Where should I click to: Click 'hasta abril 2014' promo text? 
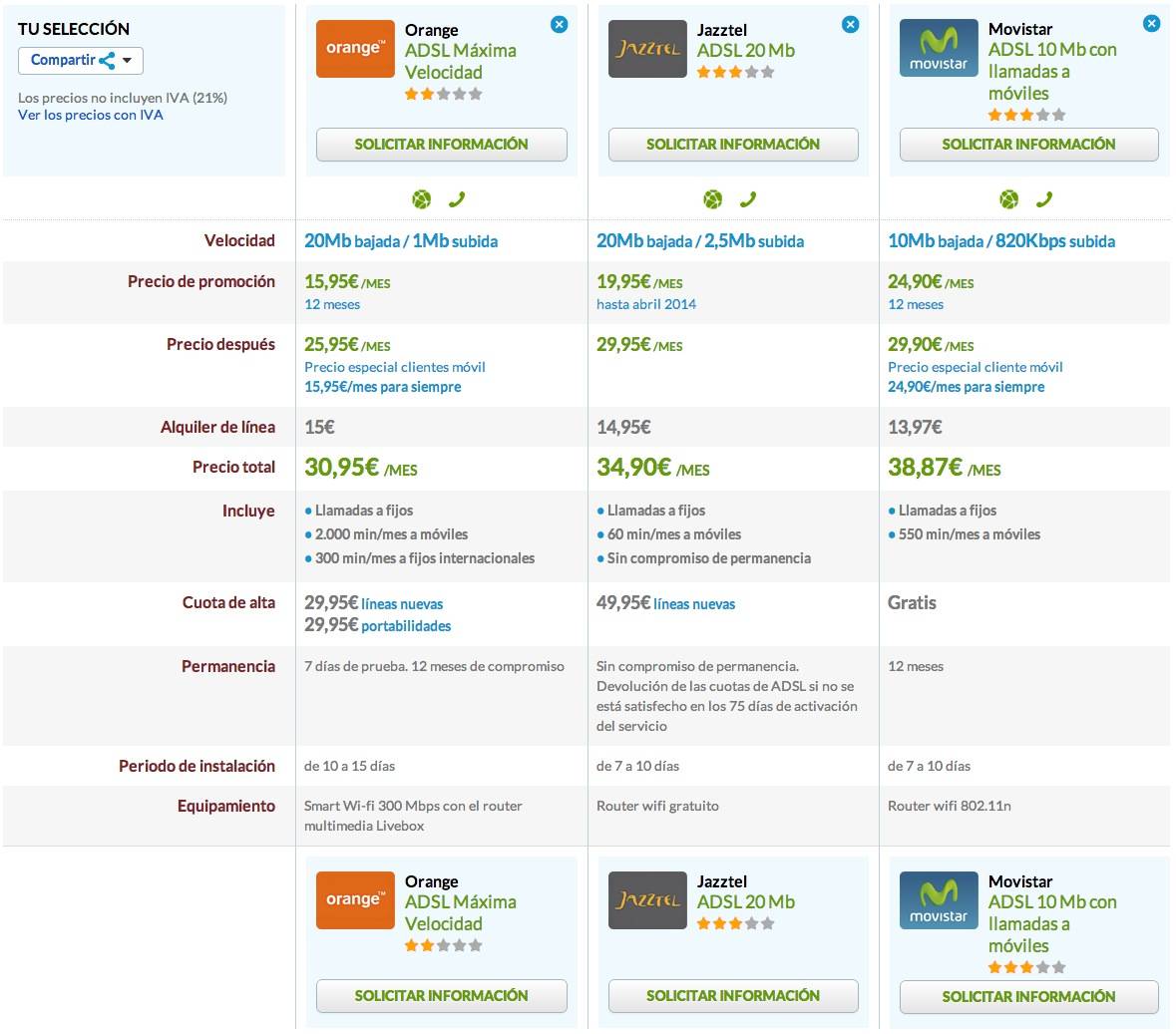tap(645, 304)
